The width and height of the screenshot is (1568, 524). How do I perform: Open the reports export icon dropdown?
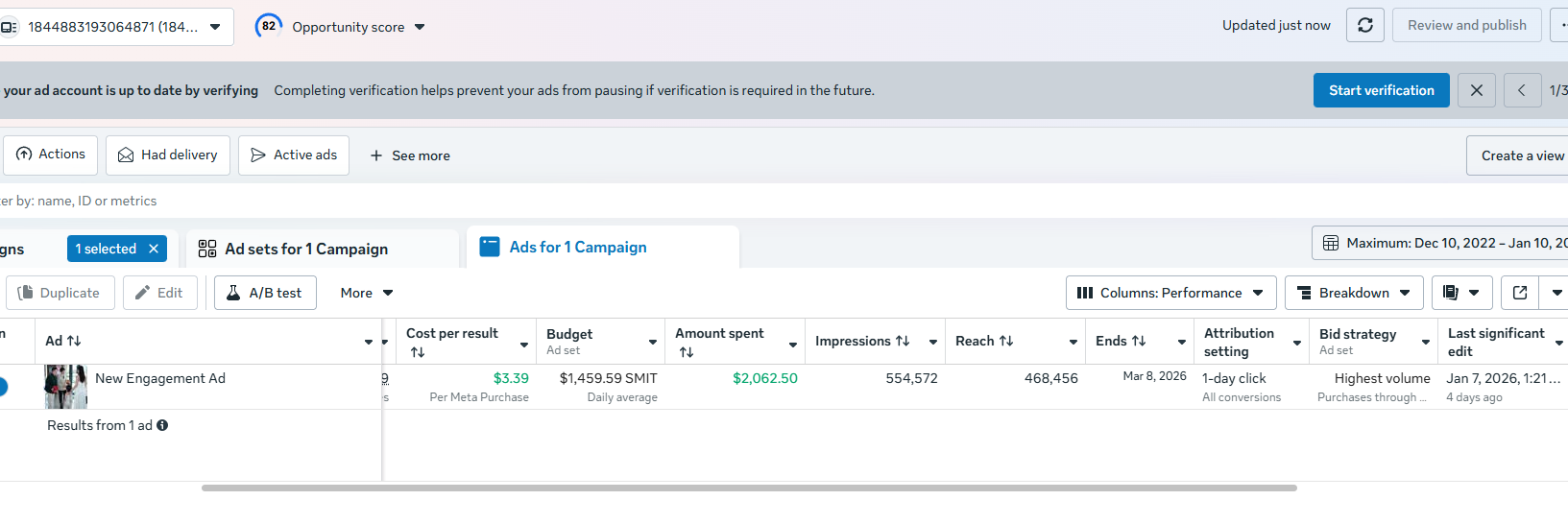[1461, 293]
